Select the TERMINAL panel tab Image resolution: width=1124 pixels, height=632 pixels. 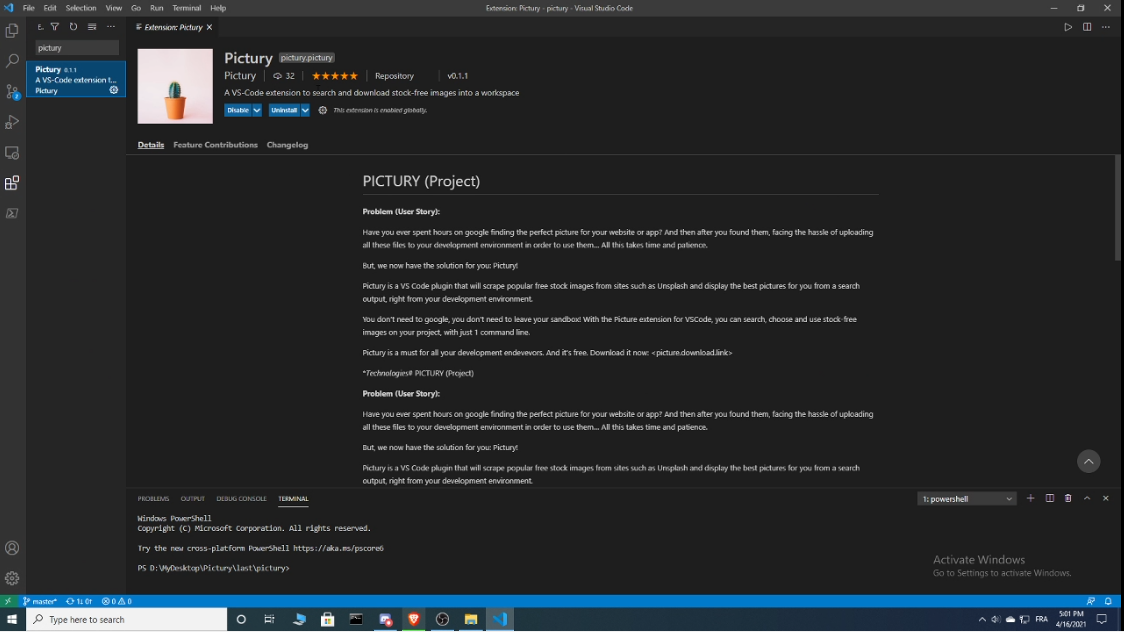tap(293, 499)
